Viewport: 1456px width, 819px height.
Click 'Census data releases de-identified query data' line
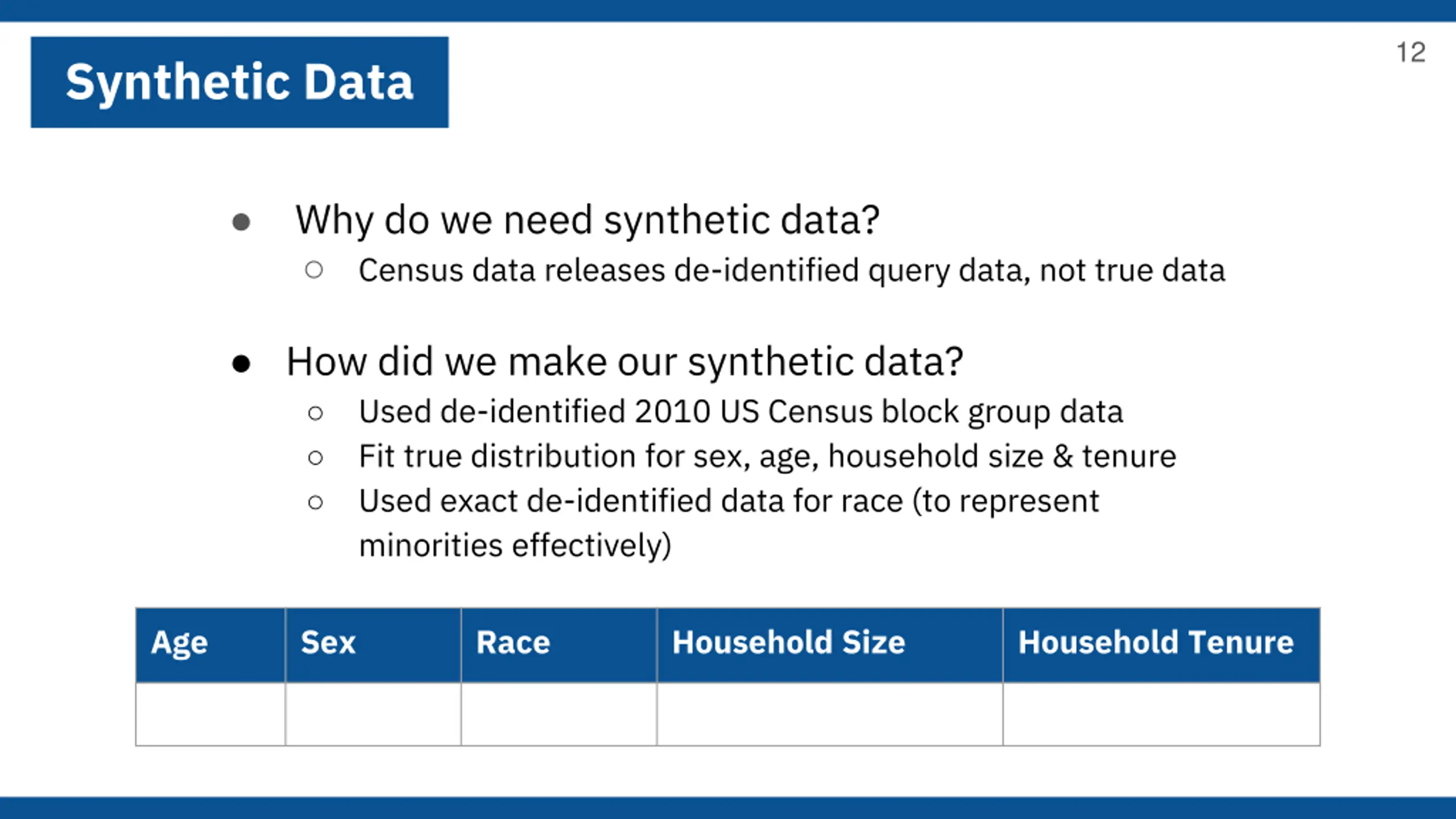click(792, 271)
